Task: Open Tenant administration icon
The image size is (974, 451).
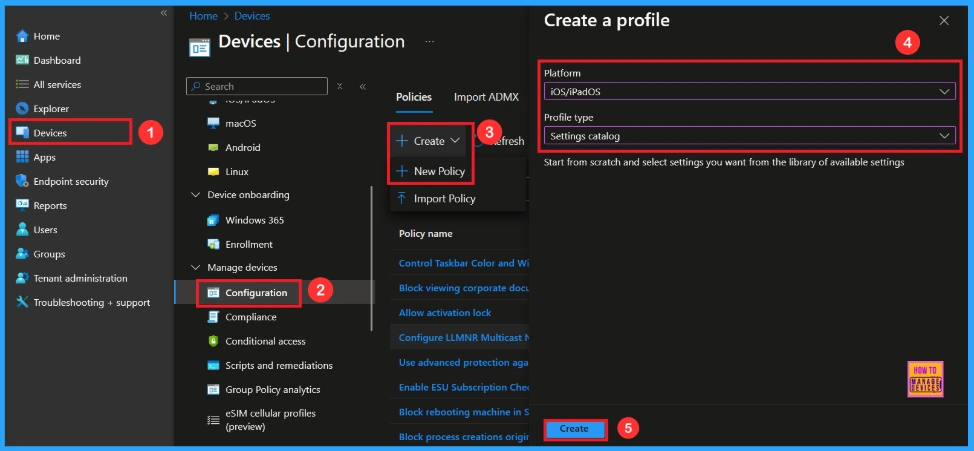Action: pyautogui.click(x=22, y=278)
